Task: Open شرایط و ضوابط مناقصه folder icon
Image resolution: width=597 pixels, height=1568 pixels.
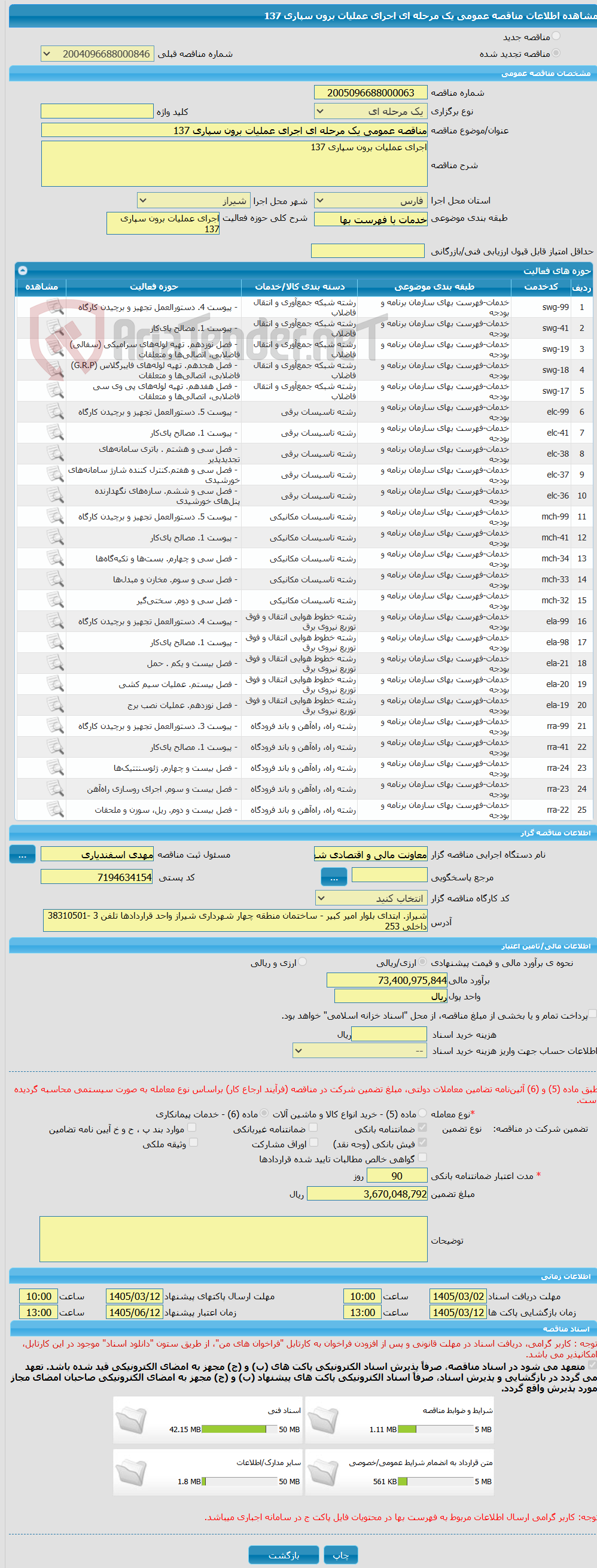Action: tap(324, 1420)
